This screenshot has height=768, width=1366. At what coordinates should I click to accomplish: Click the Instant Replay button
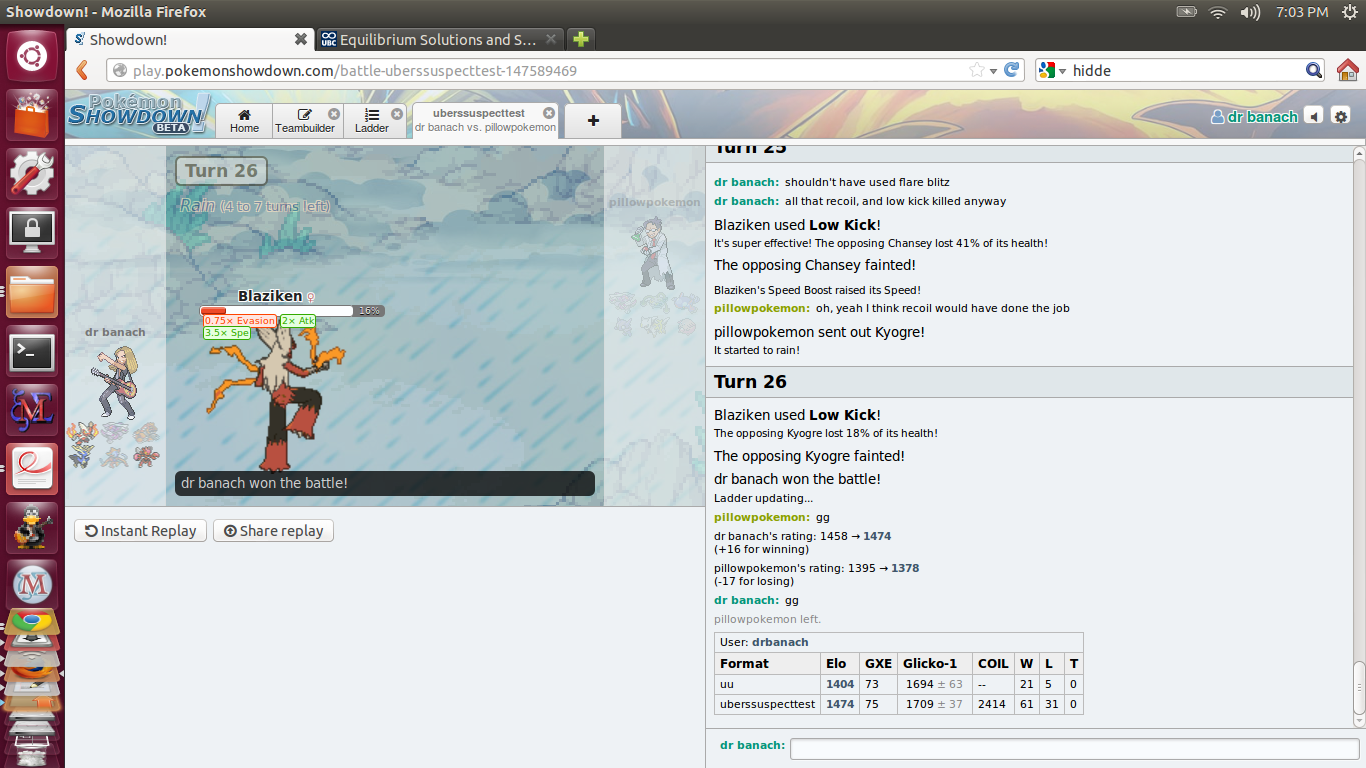[141, 531]
